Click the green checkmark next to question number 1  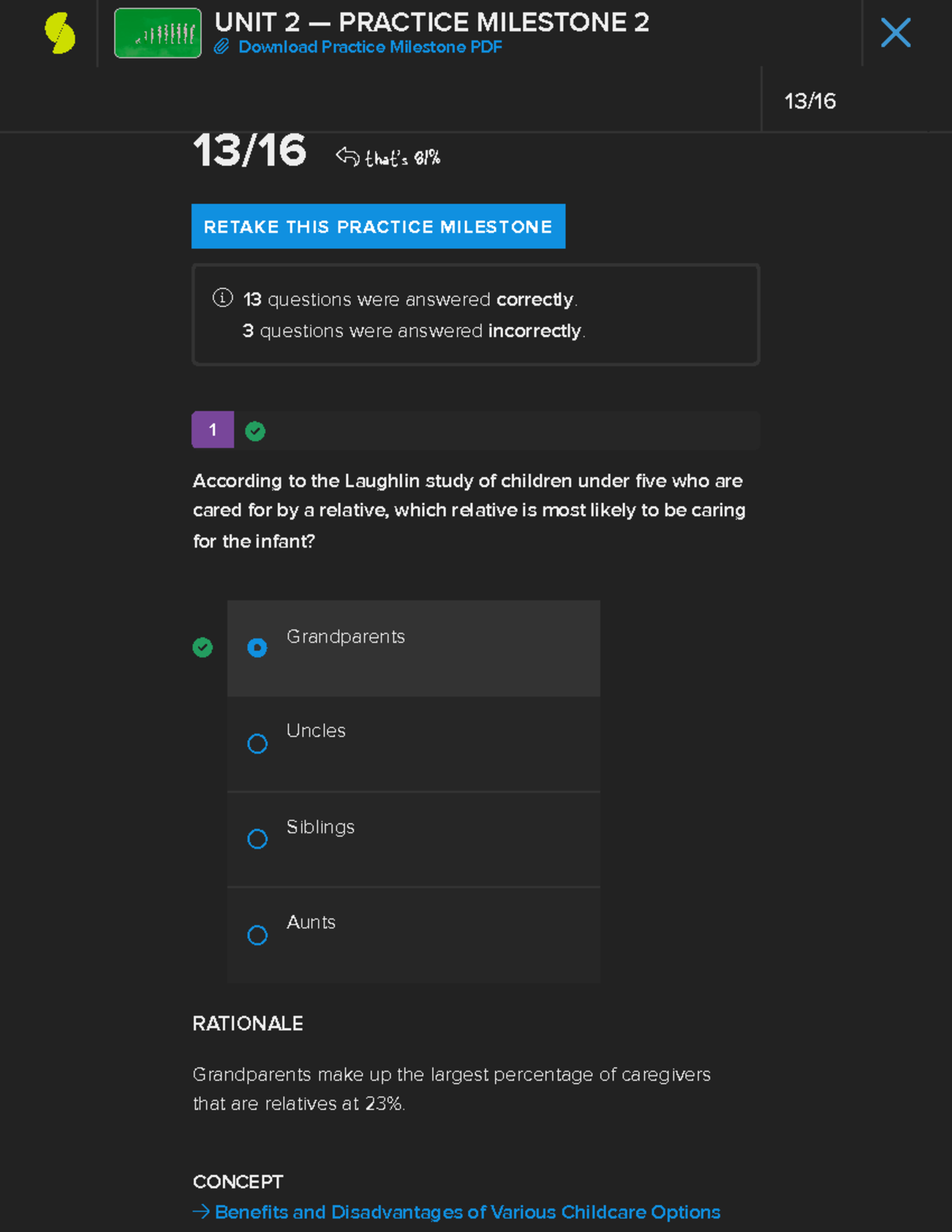pyautogui.click(x=255, y=431)
